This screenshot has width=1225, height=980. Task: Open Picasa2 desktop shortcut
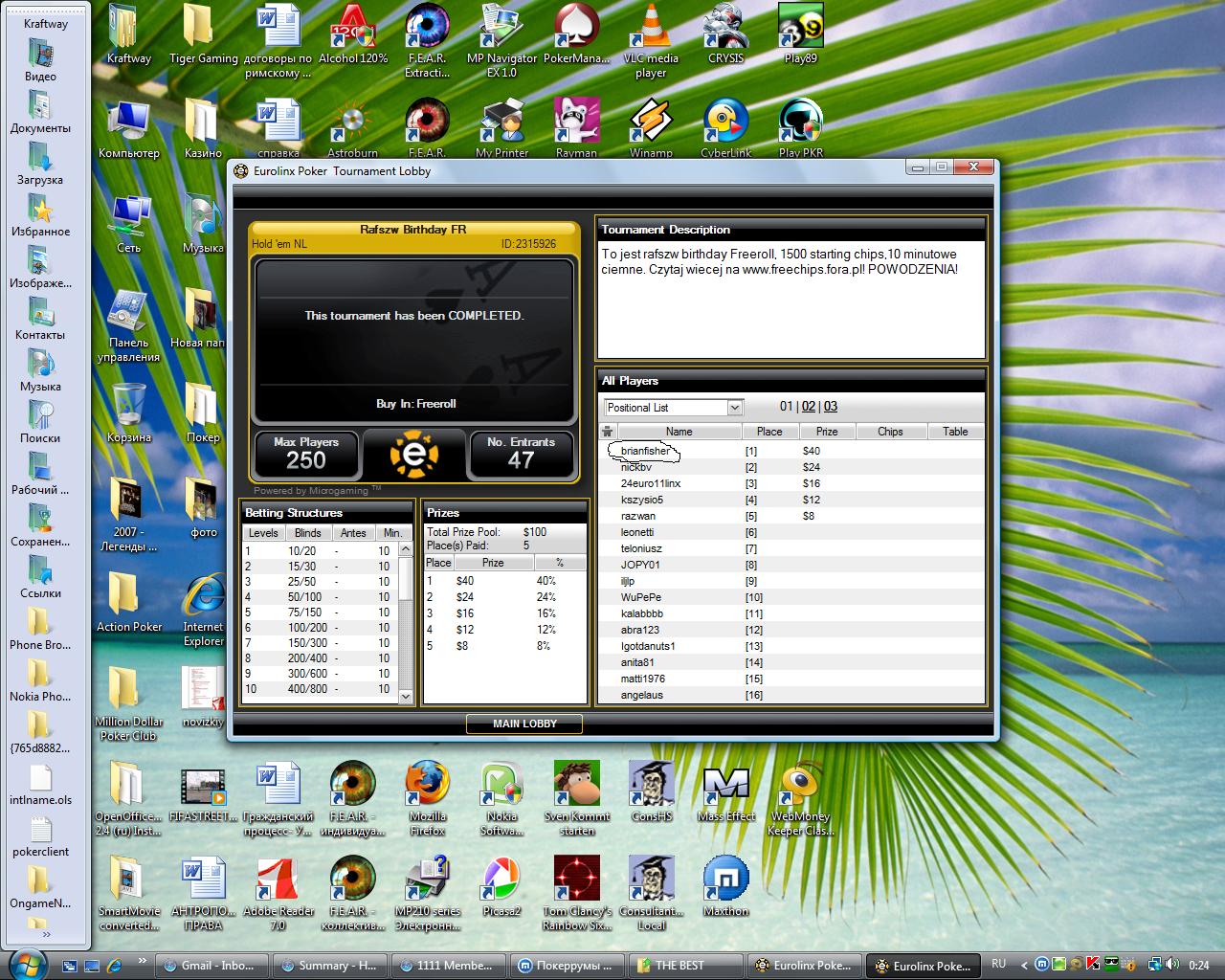pyautogui.click(x=501, y=887)
